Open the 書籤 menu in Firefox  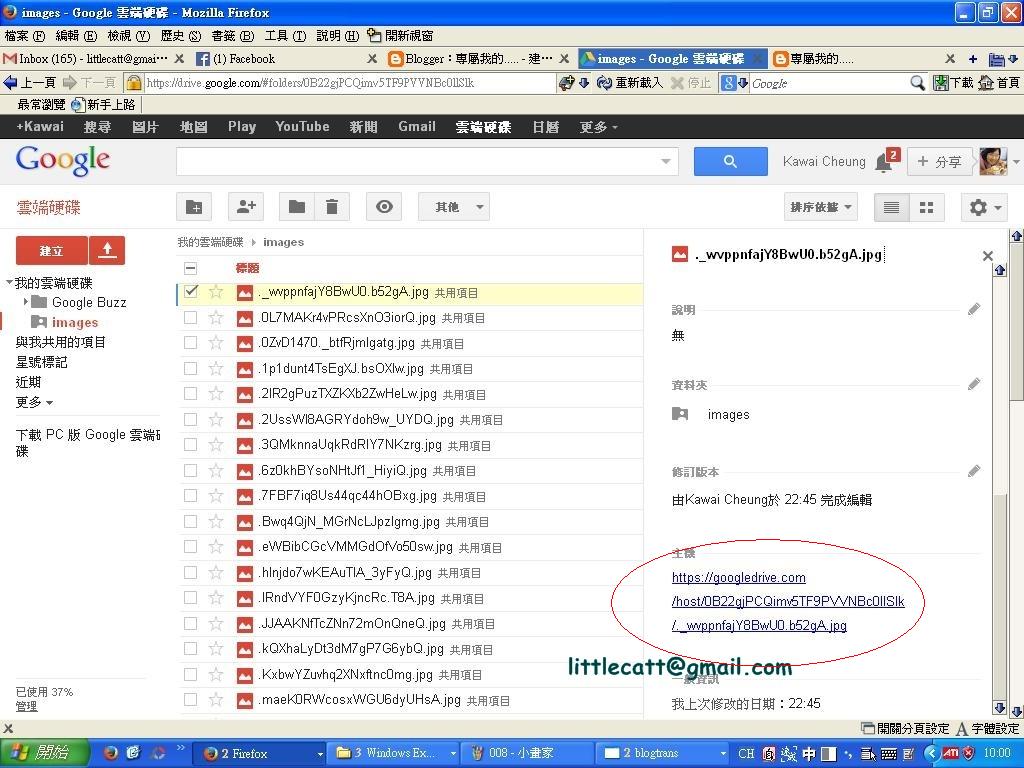click(x=232, y=35)
